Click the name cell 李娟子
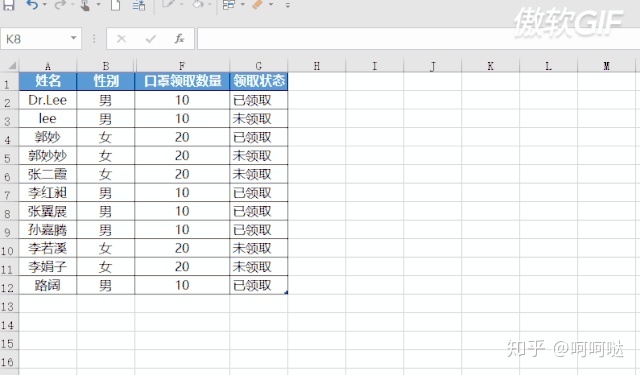Screen dimensions: 640x375 pyautogui.click(x=48, y=267)
